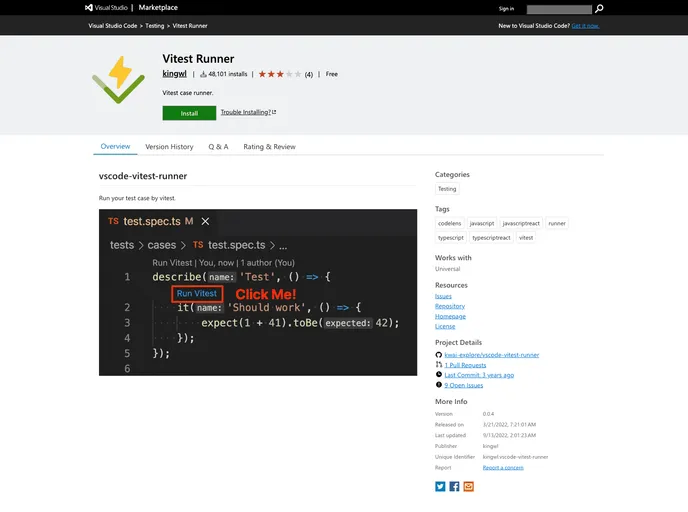688x512 pixels.
Task: Open the Marketplace home link
Action: click(158, 7)
